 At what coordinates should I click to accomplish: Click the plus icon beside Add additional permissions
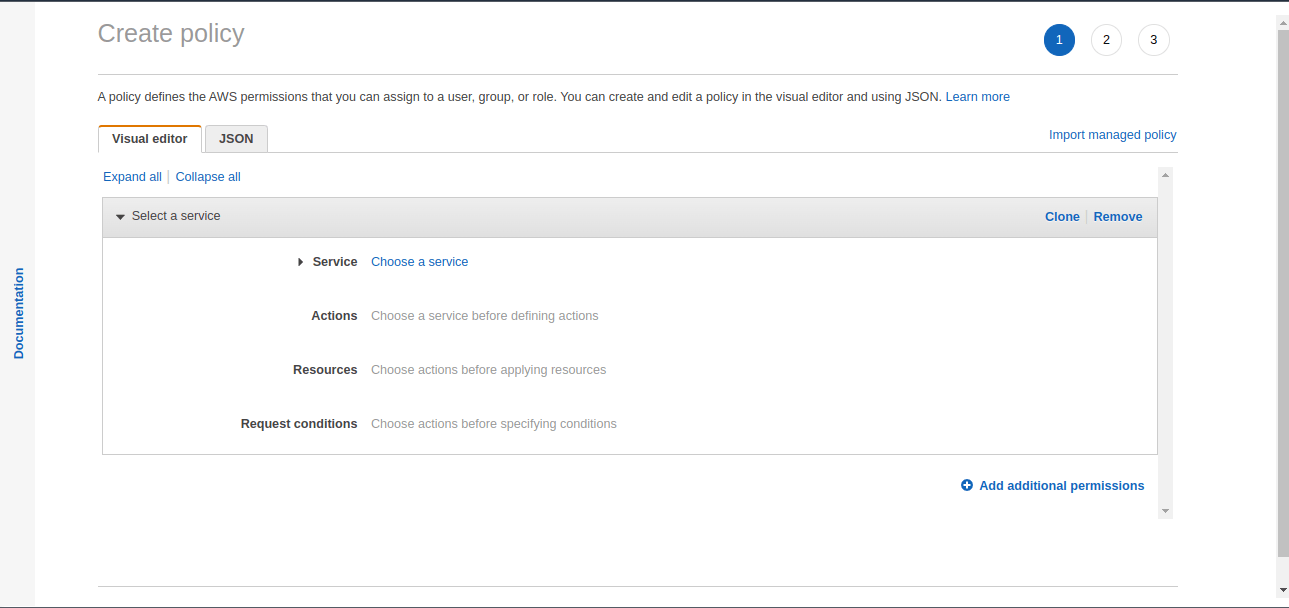point(967,485)
